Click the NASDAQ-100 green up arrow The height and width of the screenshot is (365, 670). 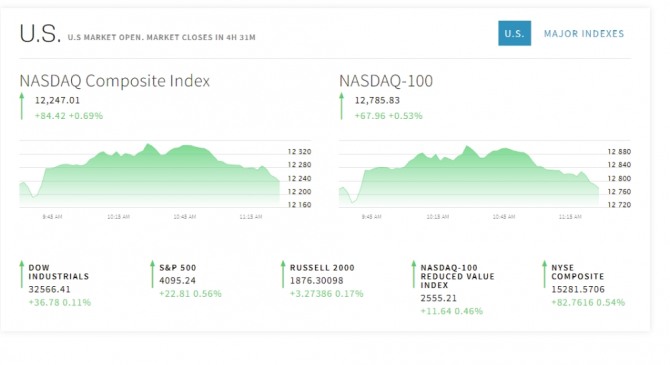tap(341, 106)
